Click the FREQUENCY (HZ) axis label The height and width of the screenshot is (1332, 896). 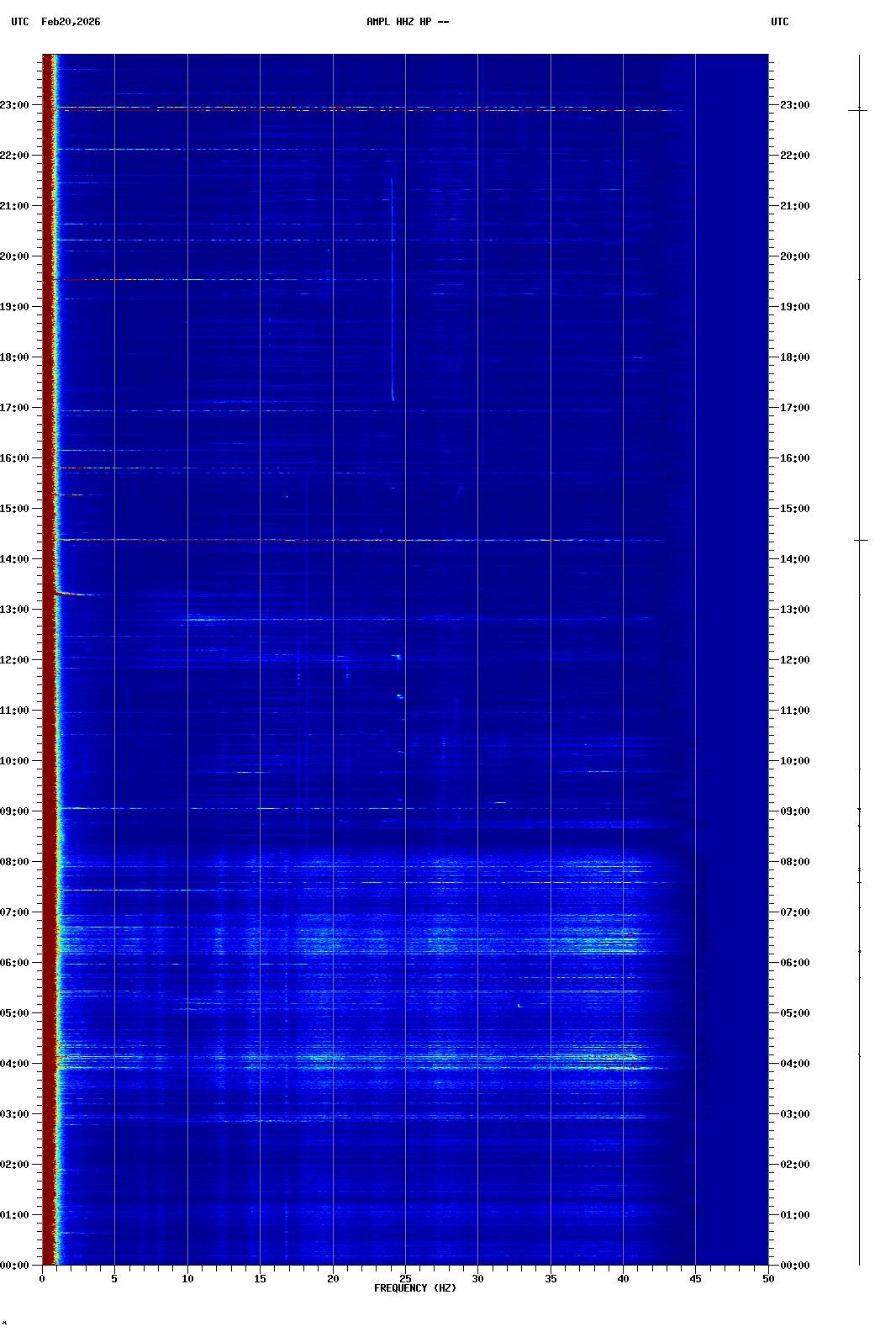point(414,1288)
